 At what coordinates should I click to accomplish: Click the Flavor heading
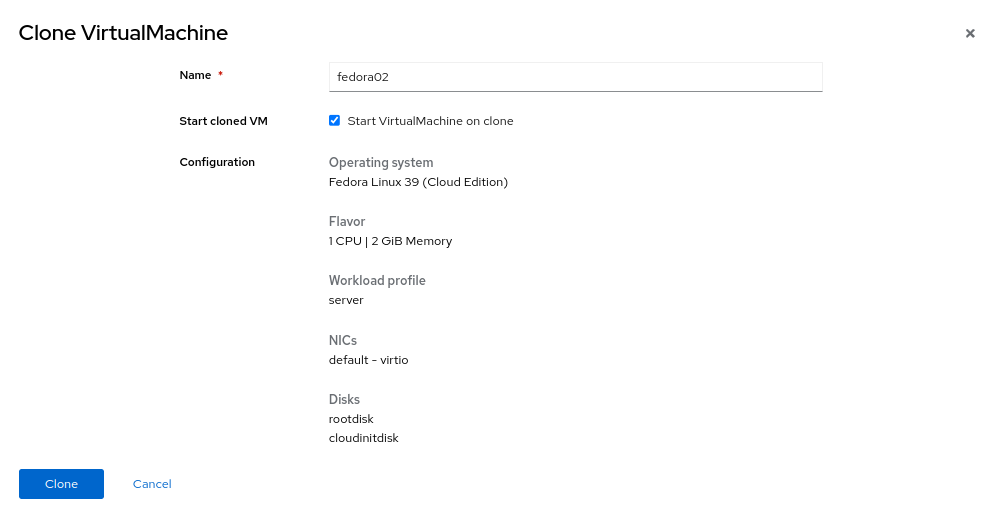tap(347, 221)
